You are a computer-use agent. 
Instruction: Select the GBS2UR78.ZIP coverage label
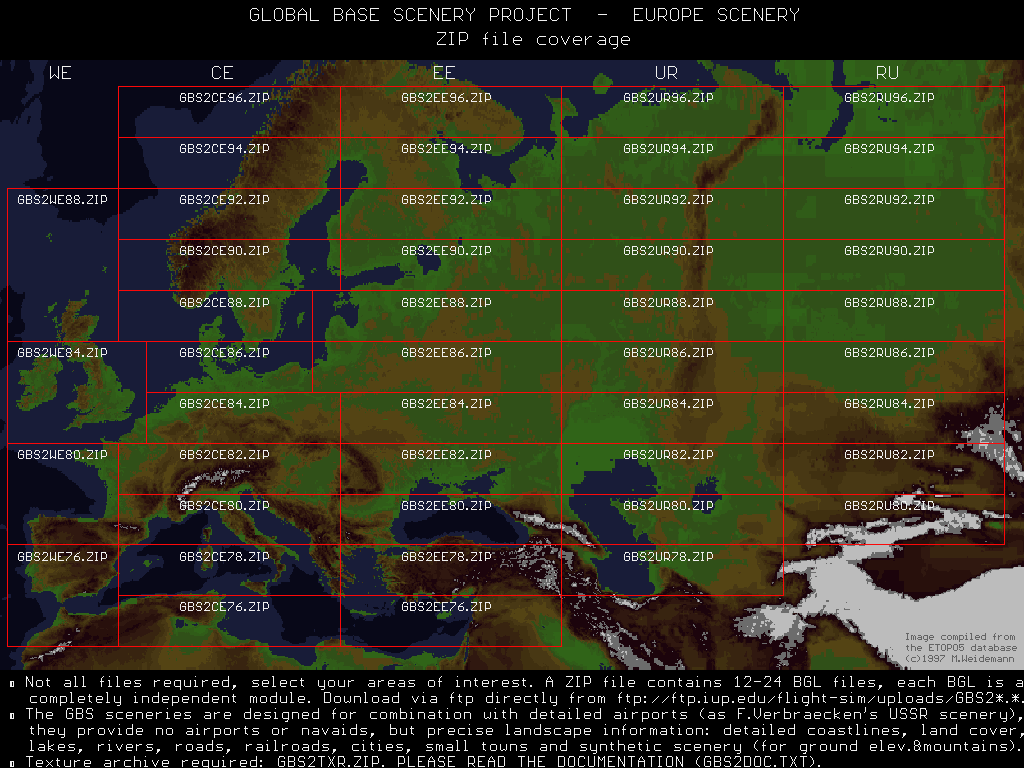point(668,557)
